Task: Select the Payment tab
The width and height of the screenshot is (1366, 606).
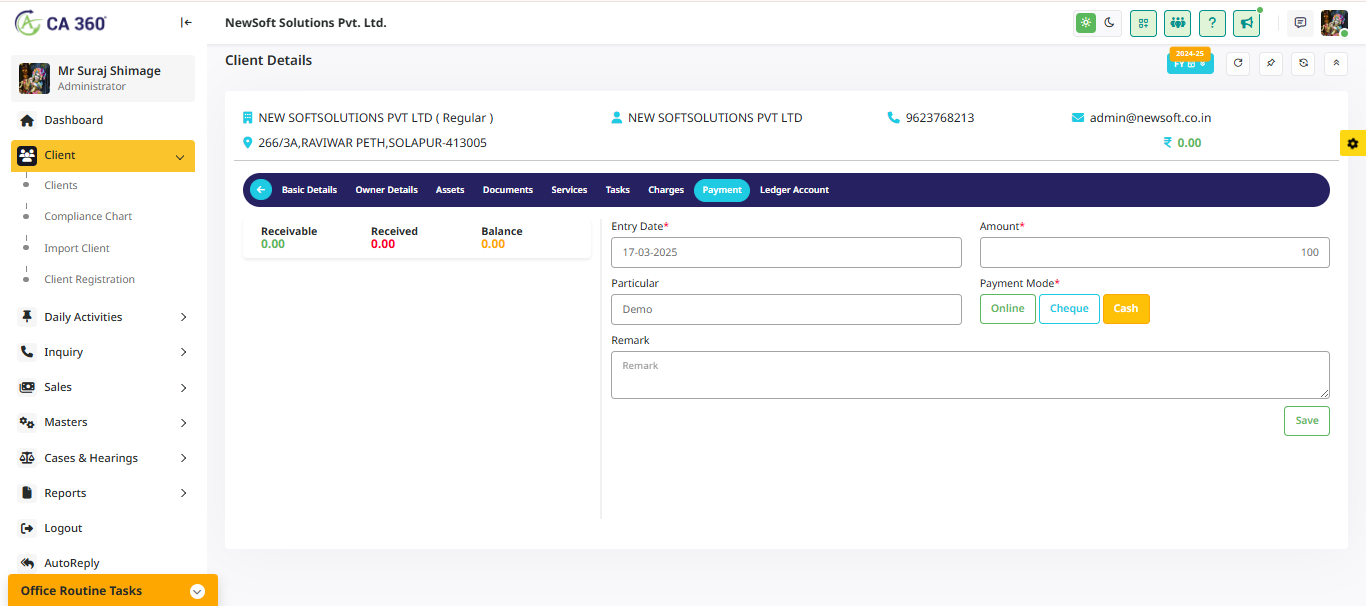Action: coord(722,190)
